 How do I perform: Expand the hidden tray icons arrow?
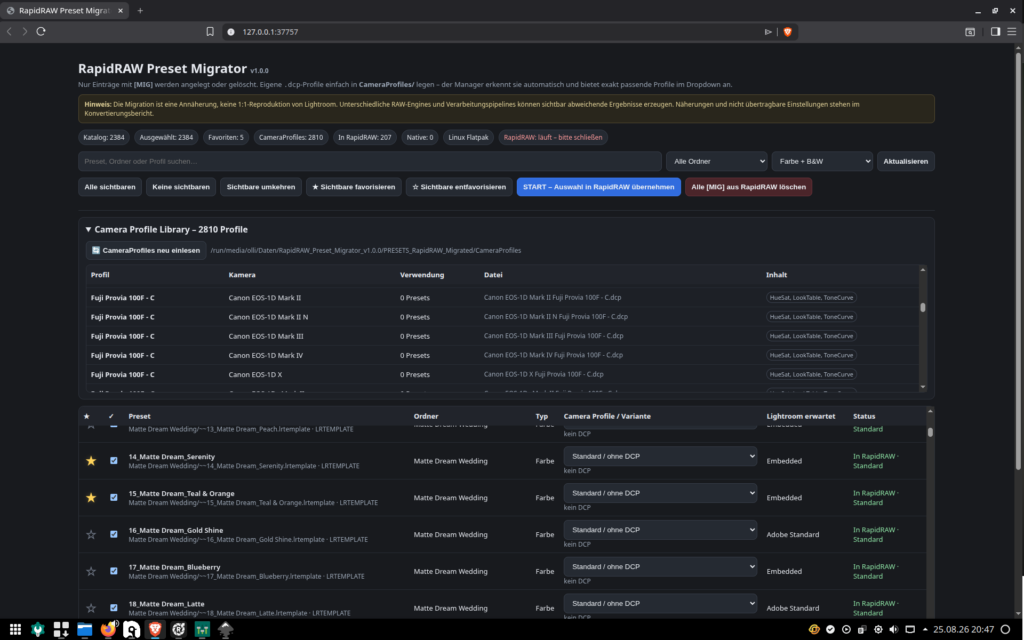point(925,630)
